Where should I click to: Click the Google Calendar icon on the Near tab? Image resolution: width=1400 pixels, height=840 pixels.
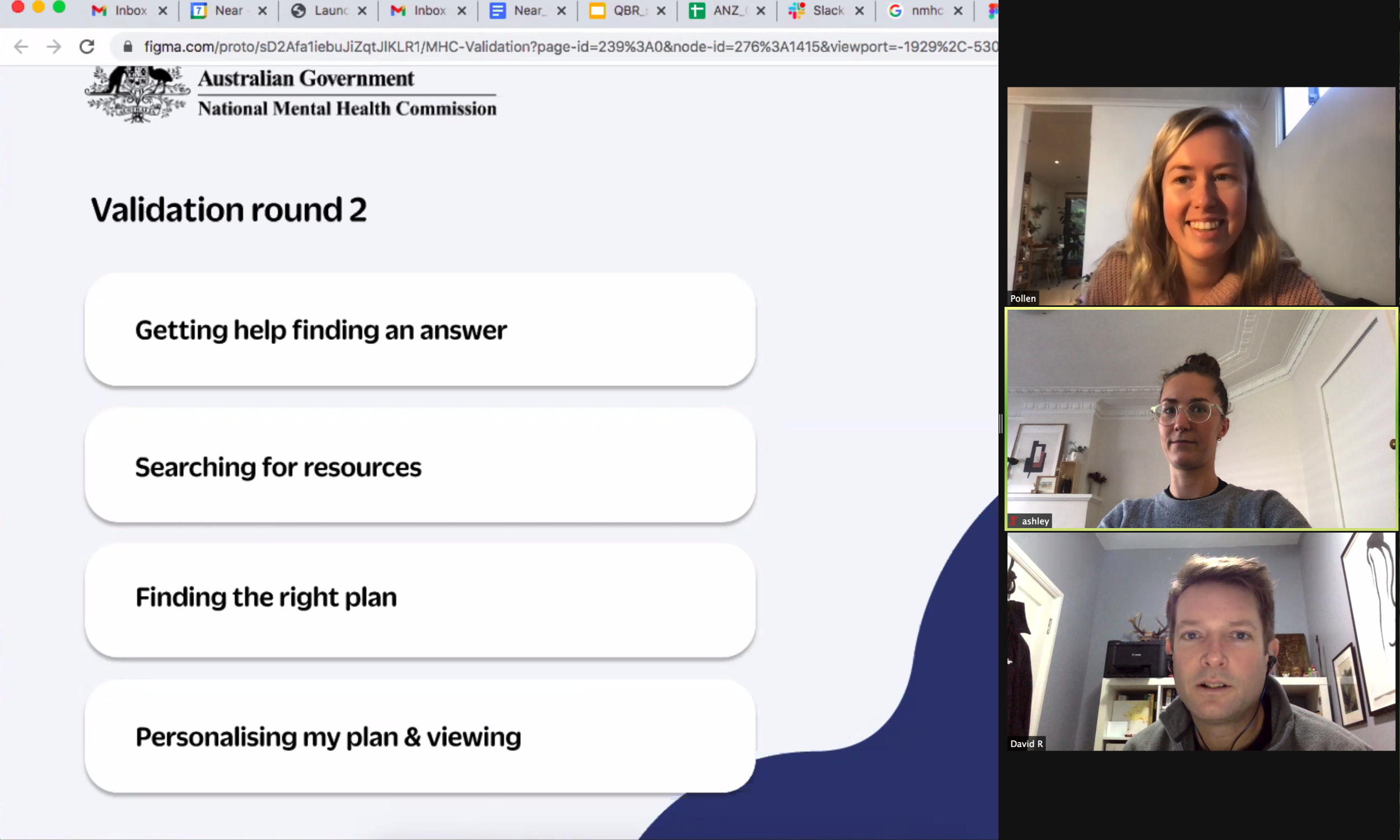click(199, 11)
